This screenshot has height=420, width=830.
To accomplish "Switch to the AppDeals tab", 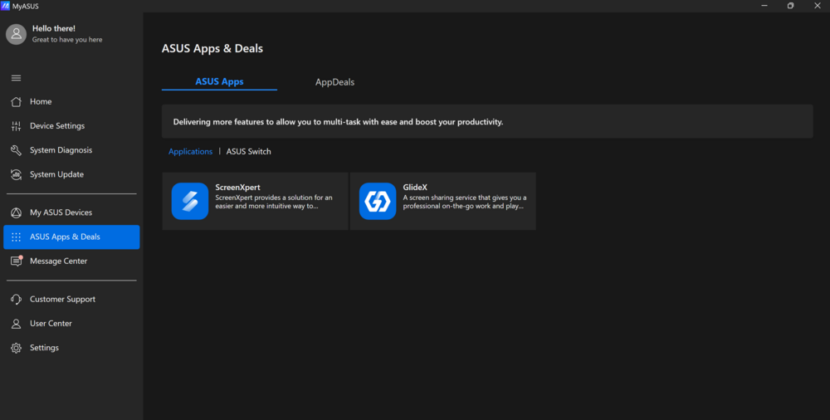I will (x=335, y=82).
